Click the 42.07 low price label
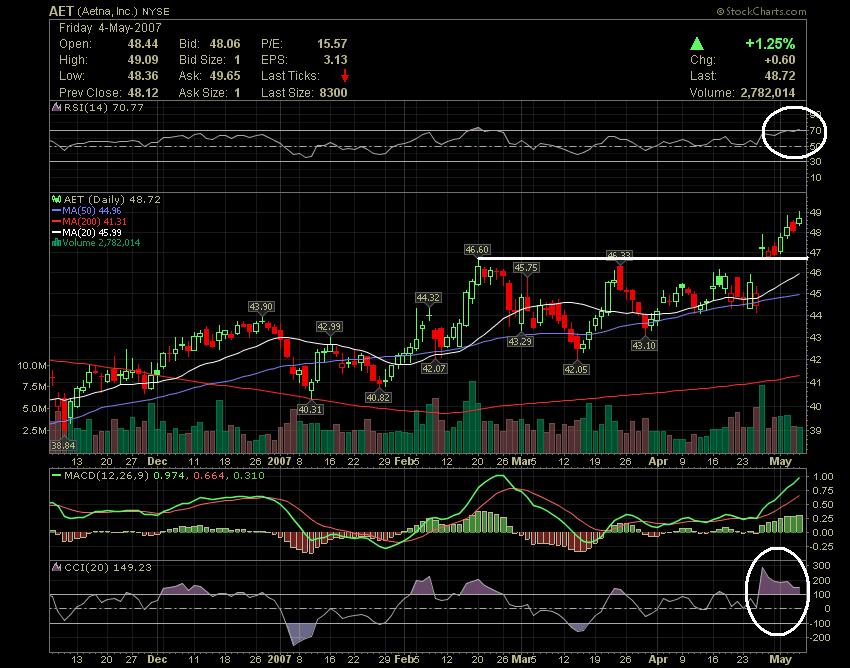Viewport: 850px width, 668px height. (434, 368)
